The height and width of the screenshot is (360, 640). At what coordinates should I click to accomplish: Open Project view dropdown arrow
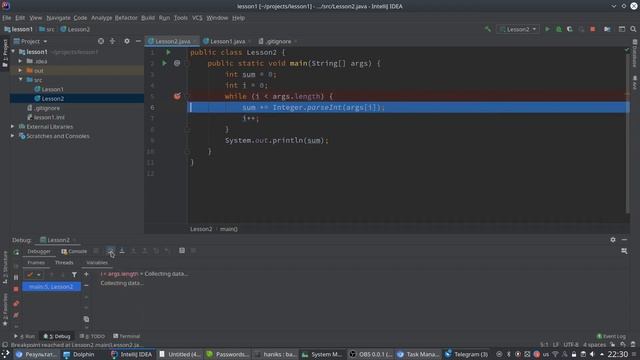(45, 42)
